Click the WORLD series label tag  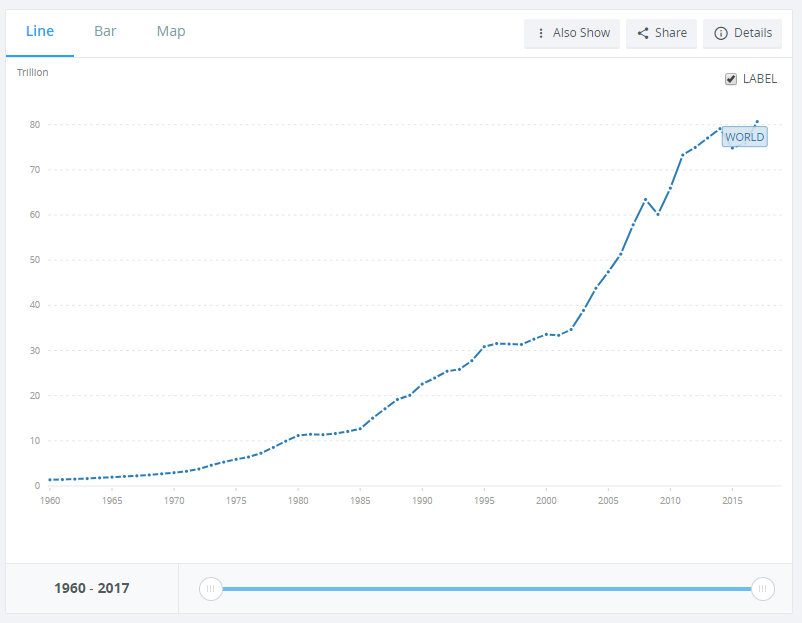point(744,137)
